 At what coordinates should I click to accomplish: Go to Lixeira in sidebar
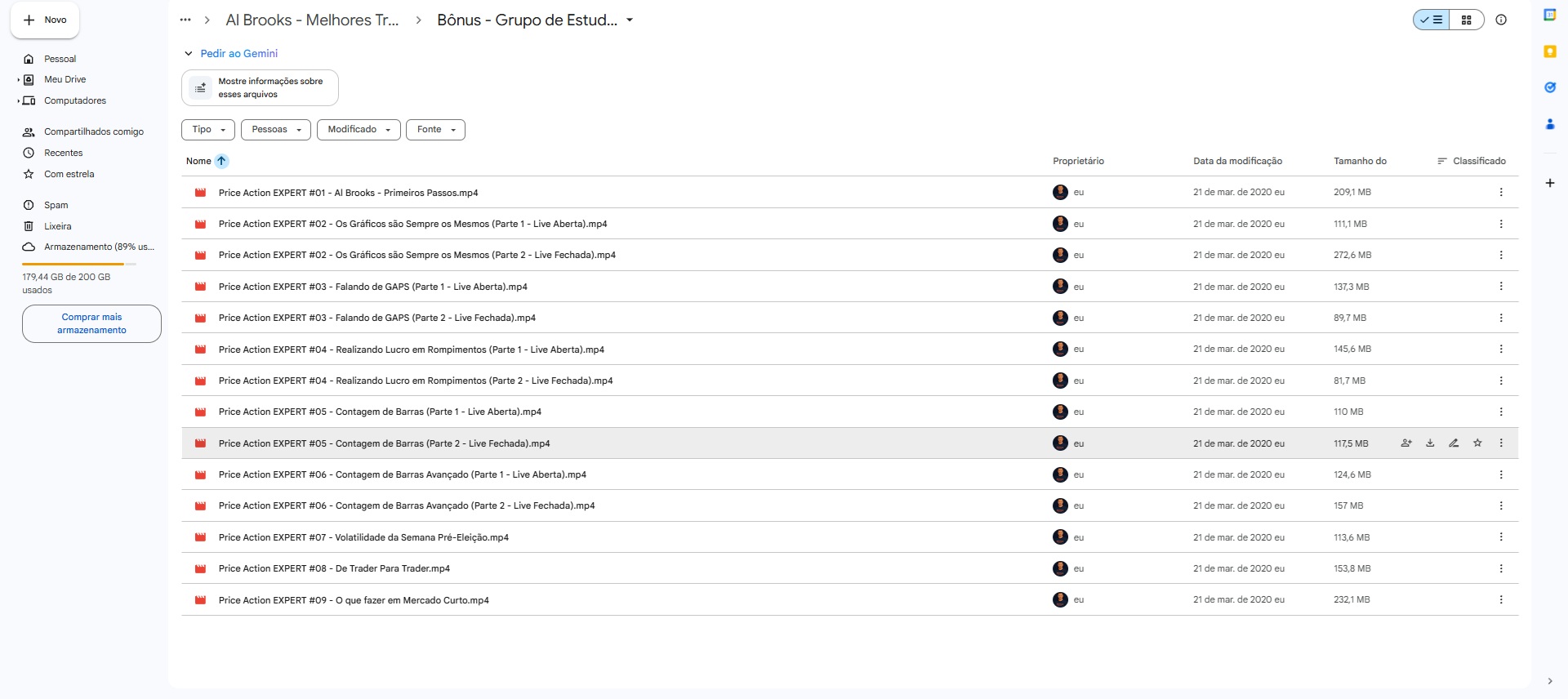click(57, 226)
